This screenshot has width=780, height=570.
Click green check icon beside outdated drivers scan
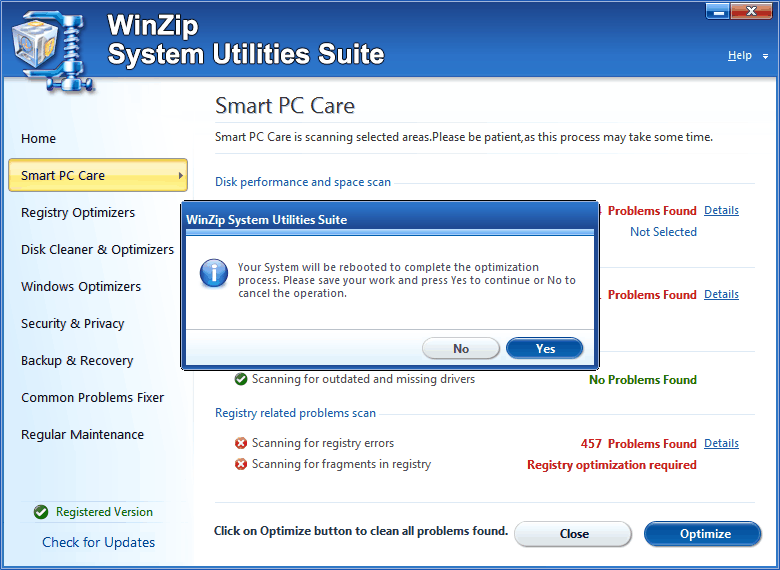(241, 380)
